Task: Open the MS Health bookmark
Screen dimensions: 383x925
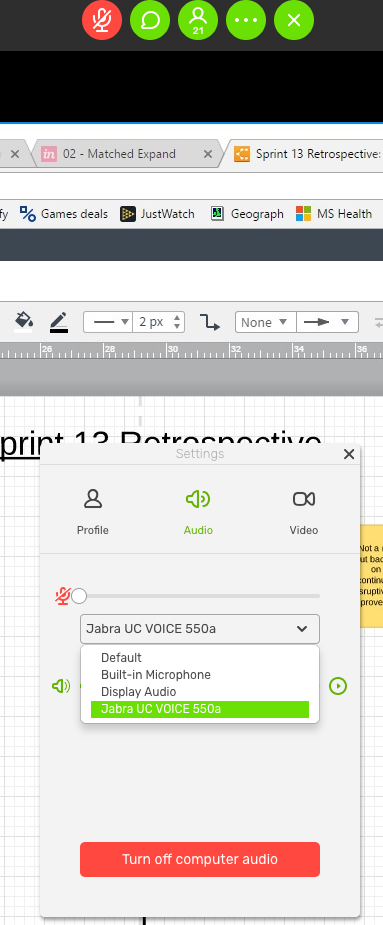Action: (x=334, y=214)
